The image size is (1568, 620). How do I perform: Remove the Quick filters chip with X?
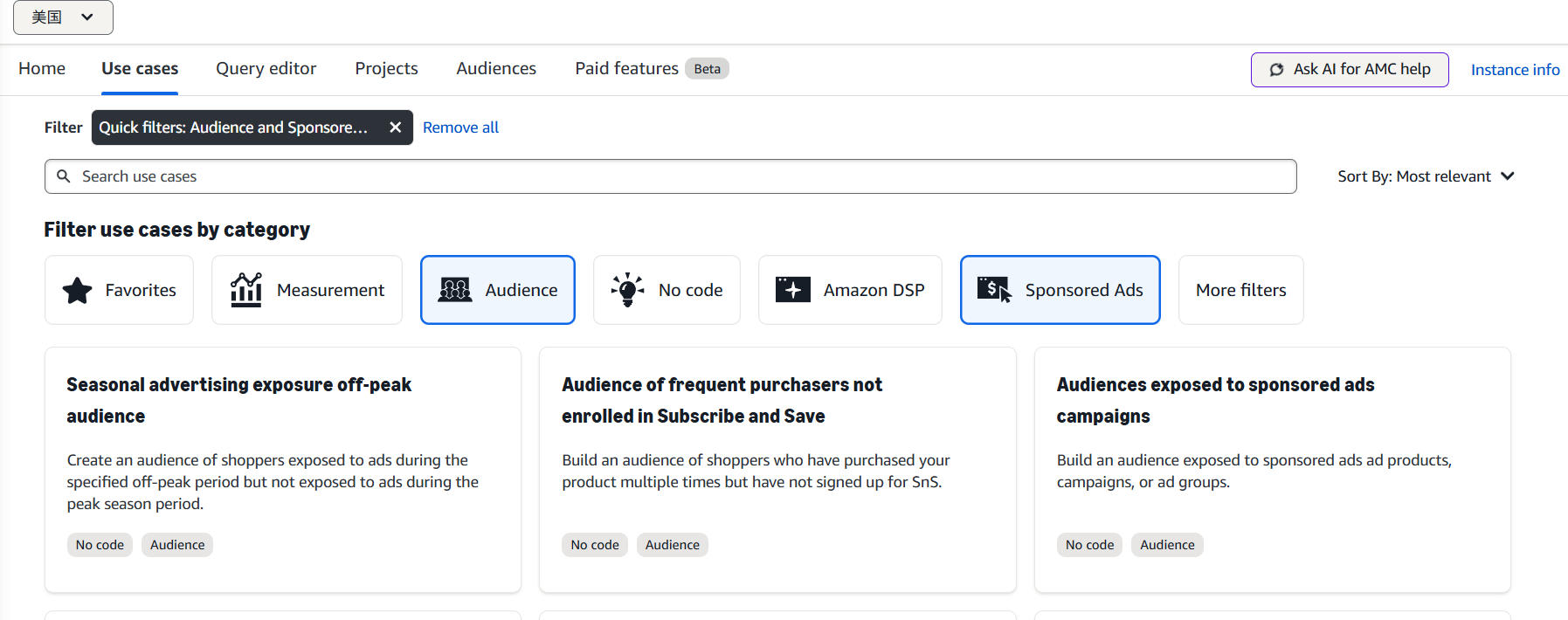395,127
